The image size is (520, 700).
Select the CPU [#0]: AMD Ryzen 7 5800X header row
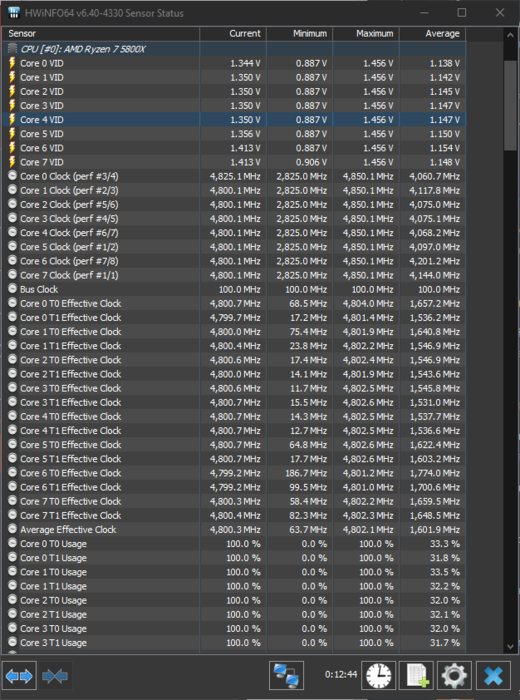click(234, 49)
